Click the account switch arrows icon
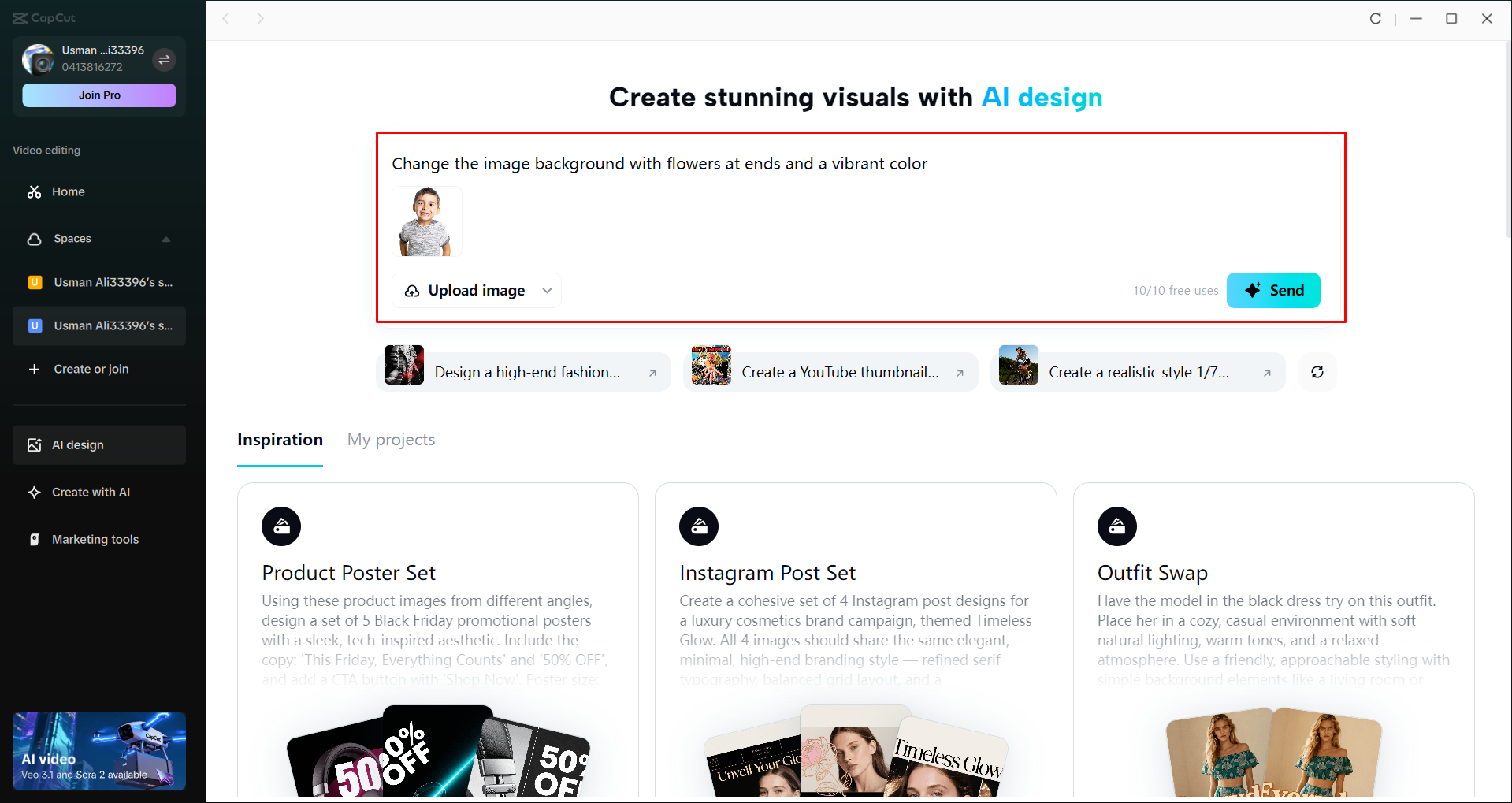 click(x=164, y=60)
